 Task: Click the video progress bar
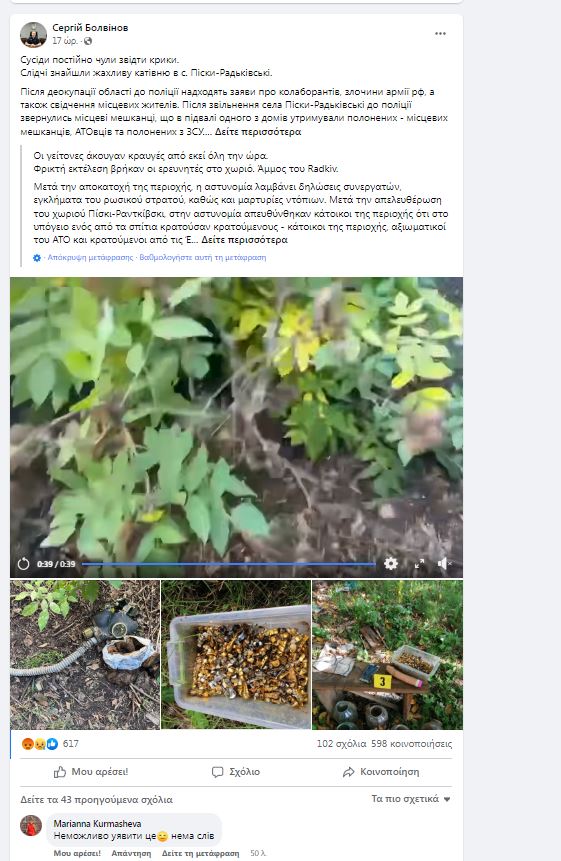tap(228, 564)
